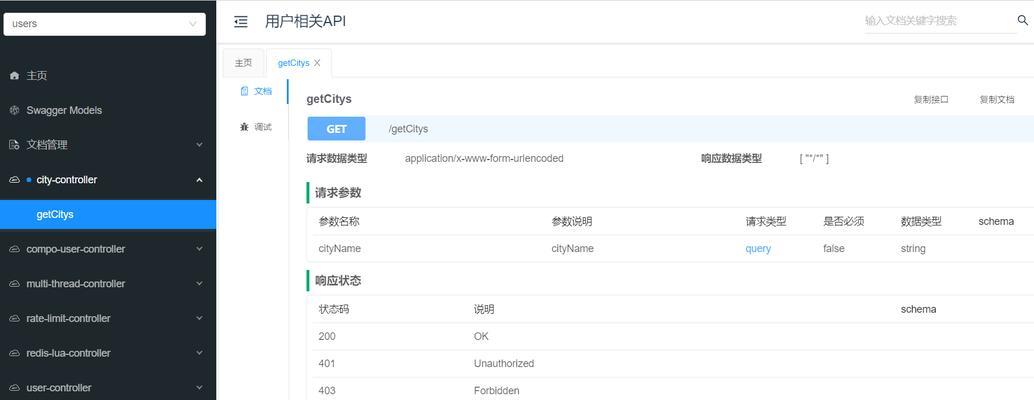The image size is (1034, 400).
Task: Click the city-controller cloud icon
Action: tap(15, 180)
